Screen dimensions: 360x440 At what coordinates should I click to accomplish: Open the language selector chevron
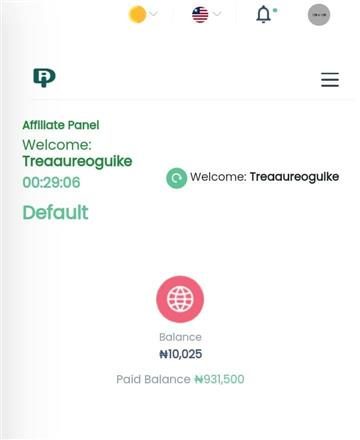(x=217, y=14)
